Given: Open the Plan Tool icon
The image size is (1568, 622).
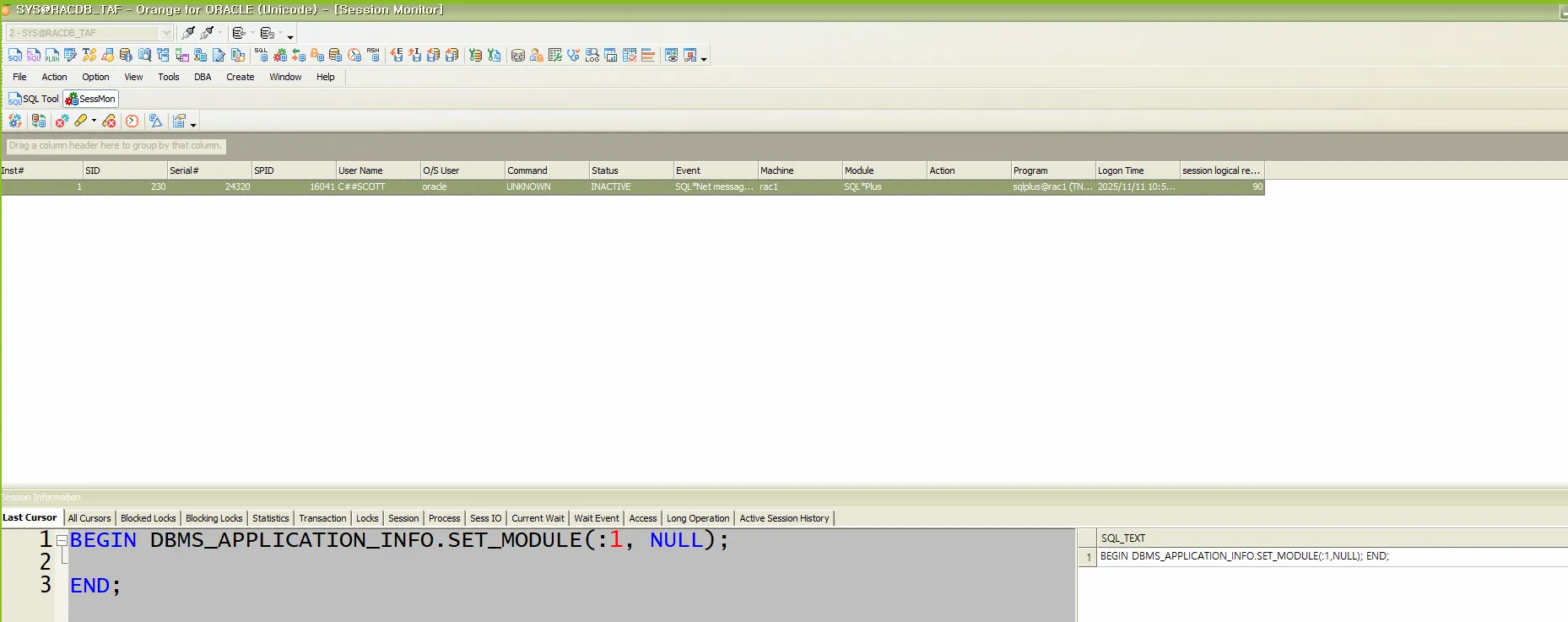Looking at the screenshot, I should [x=52, y=55].
